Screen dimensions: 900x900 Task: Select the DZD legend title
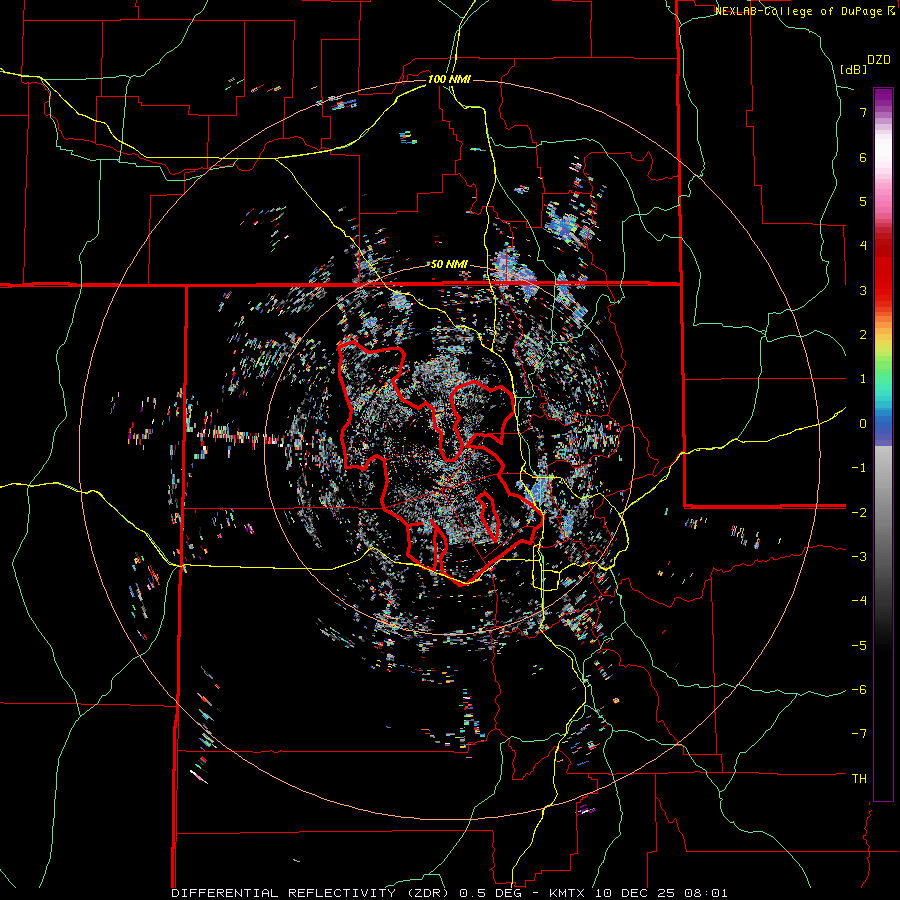(x=879, y=60)
